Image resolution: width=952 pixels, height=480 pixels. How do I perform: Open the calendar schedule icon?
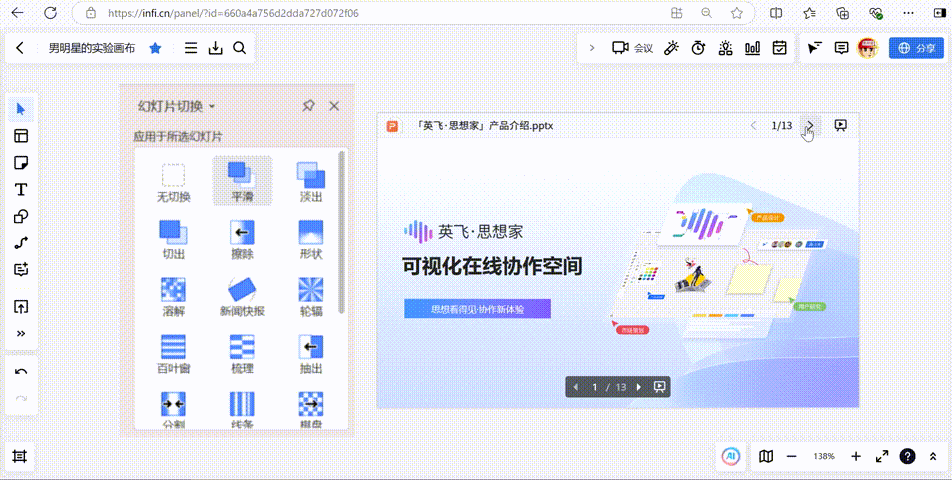pos(780,49)
